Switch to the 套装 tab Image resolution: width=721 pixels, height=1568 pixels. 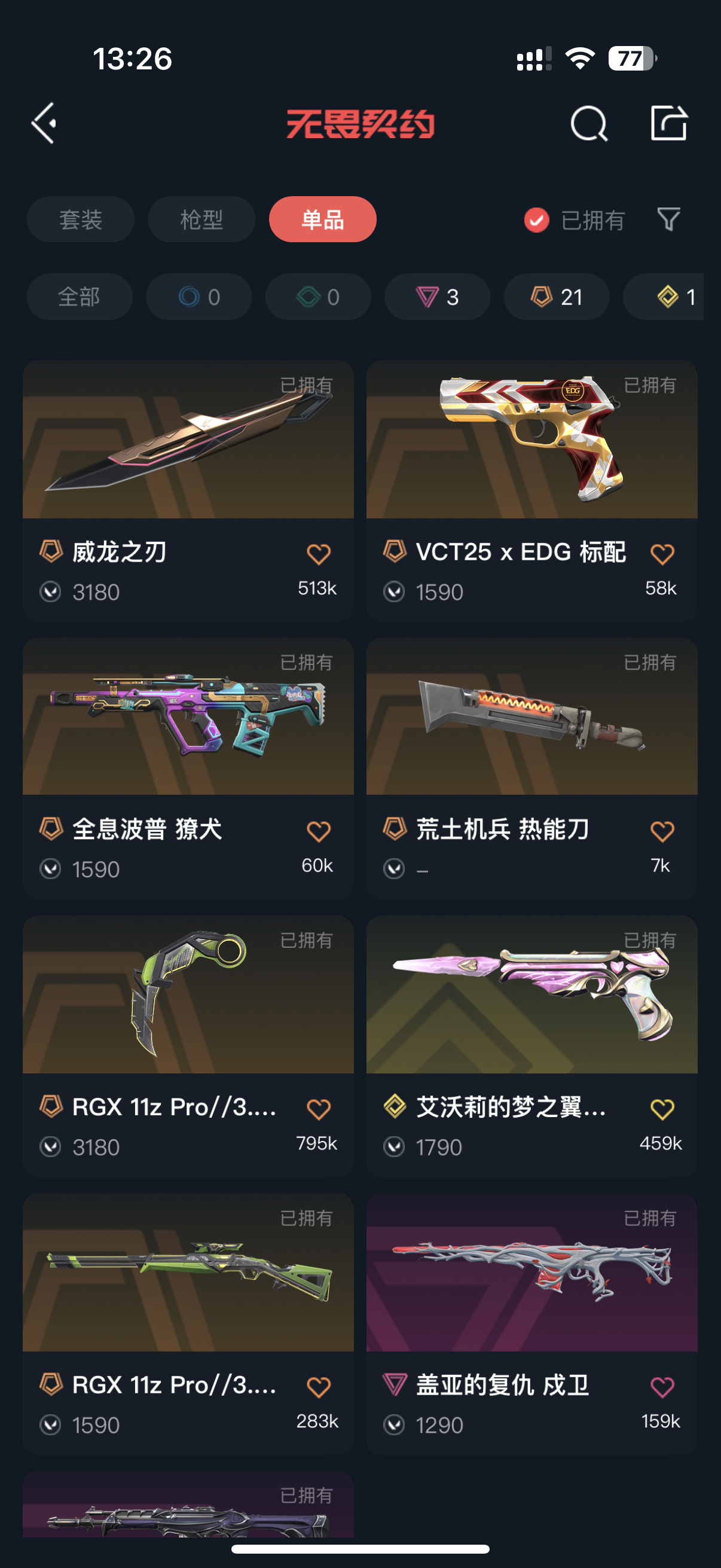point(80,219)
